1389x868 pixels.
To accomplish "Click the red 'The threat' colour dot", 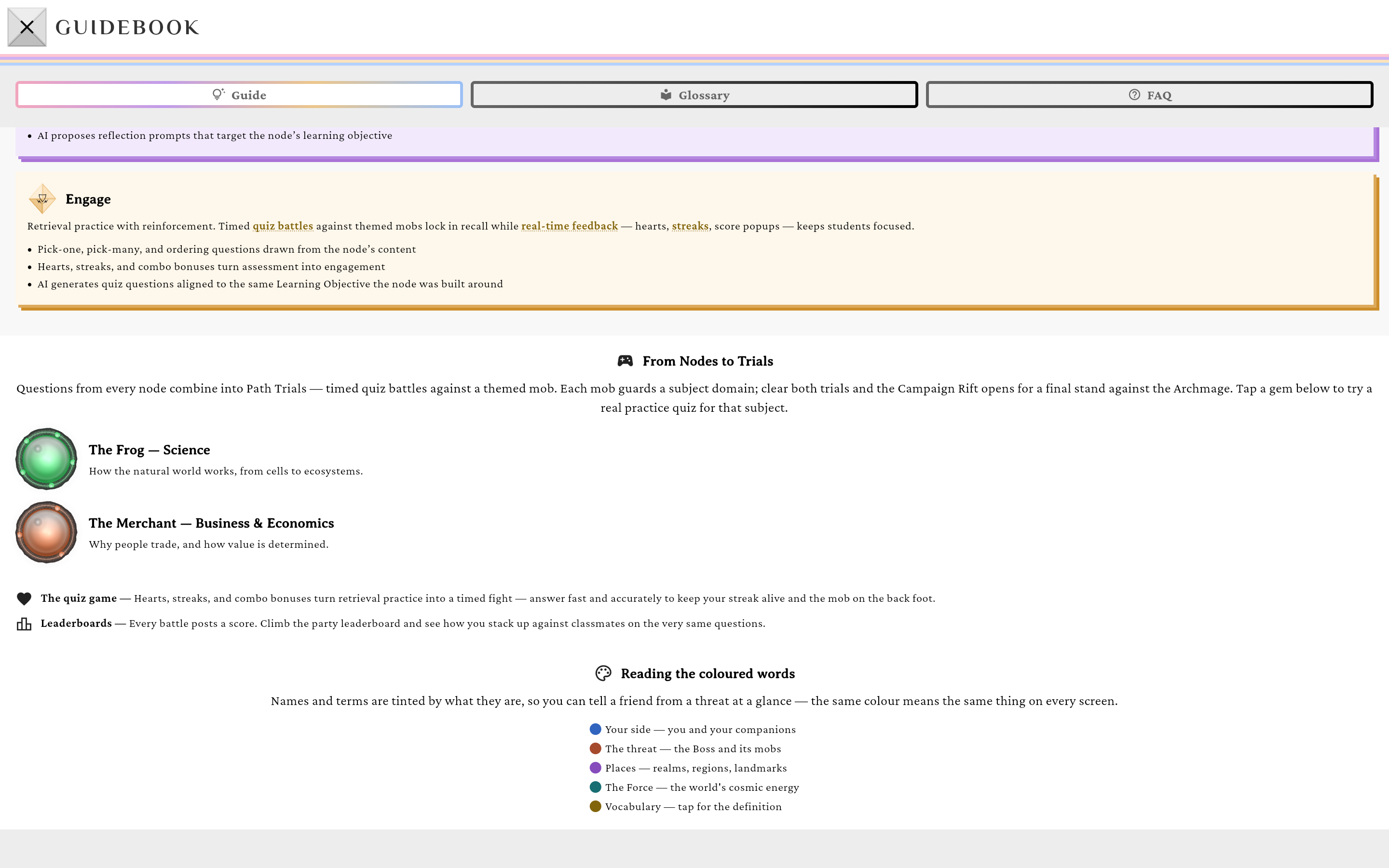I will tap(595, 748).
